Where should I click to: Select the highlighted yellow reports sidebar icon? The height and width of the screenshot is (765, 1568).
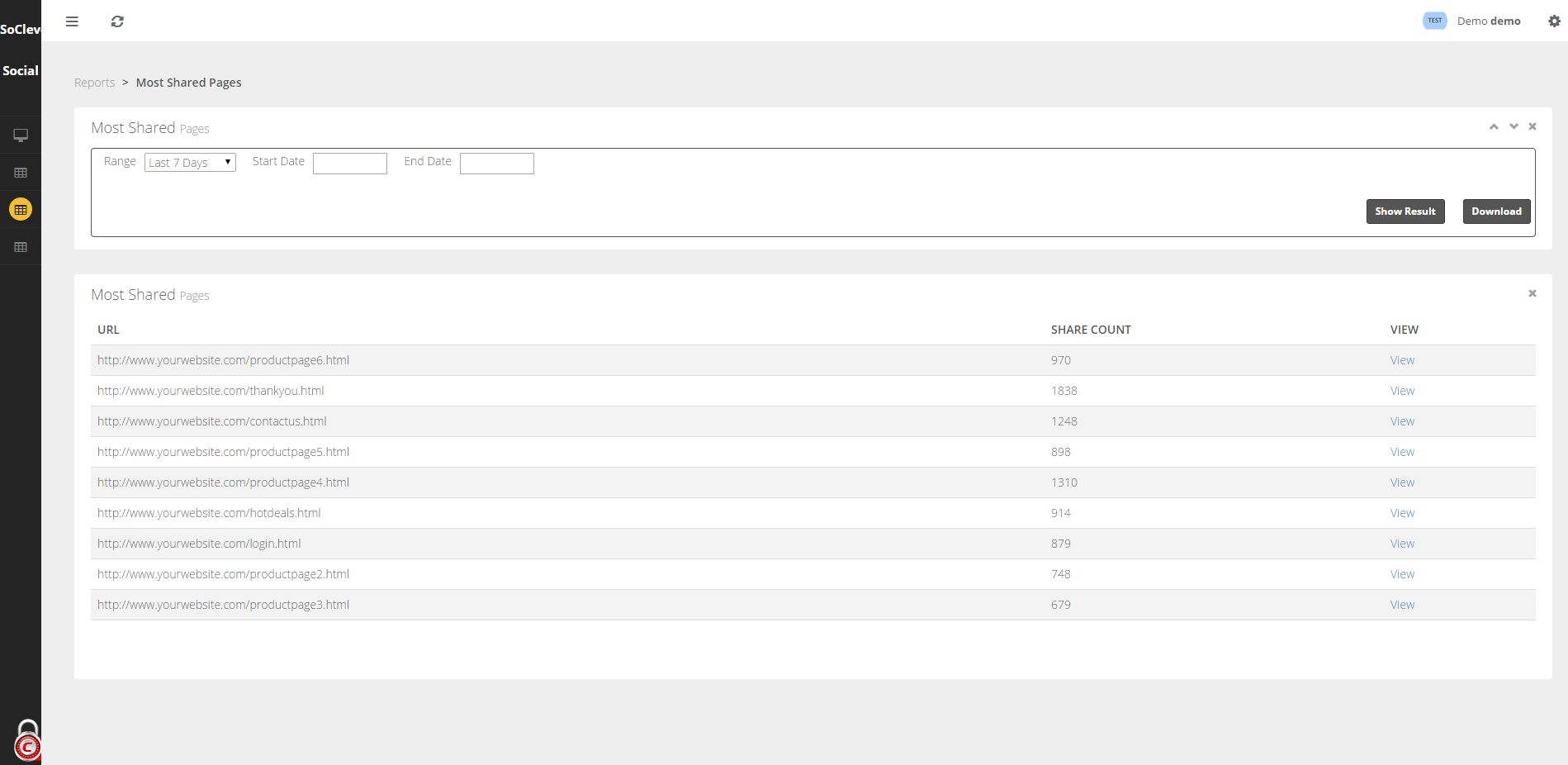(x=21, y=210)
